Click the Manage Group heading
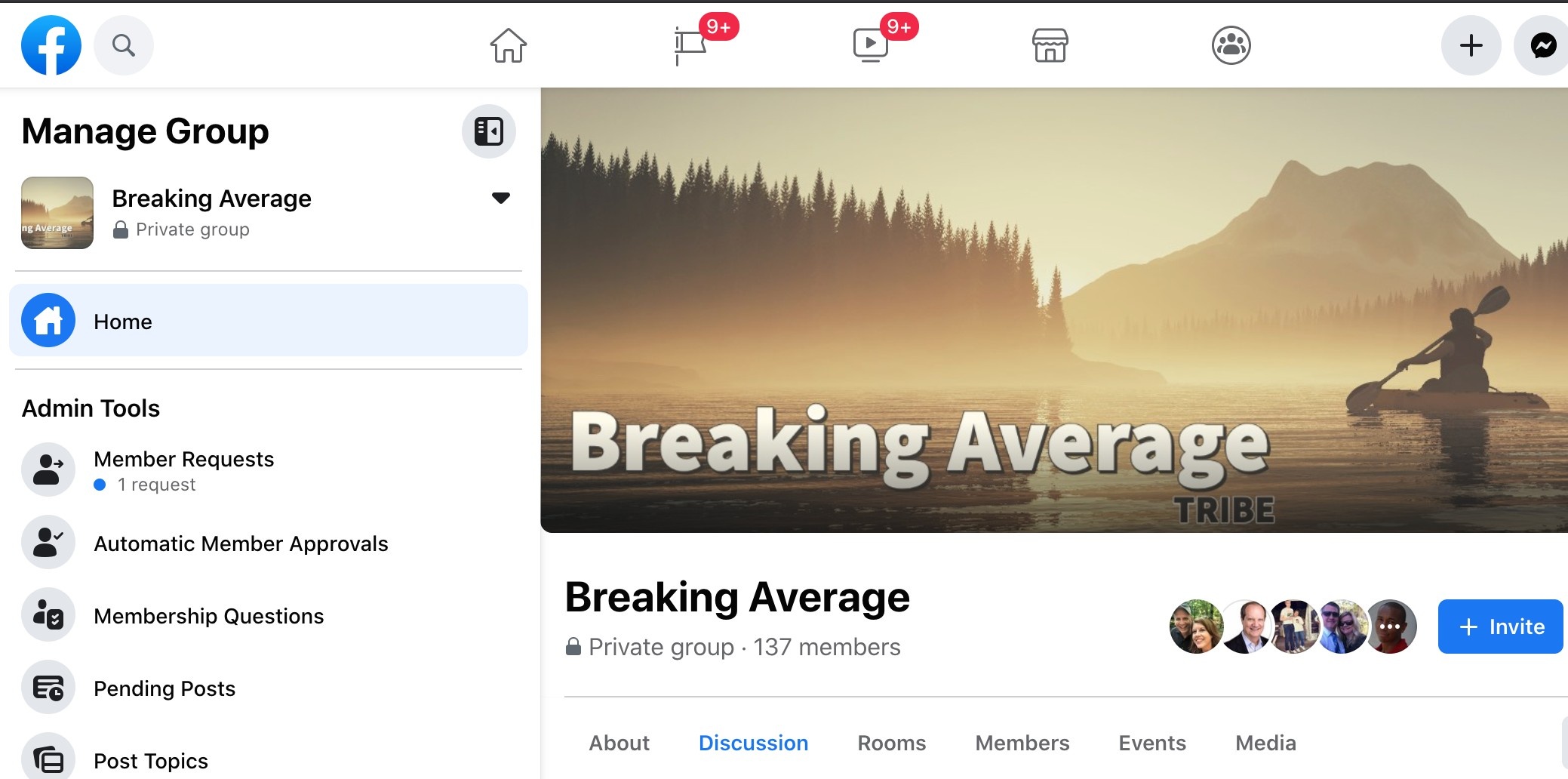 (x=145, y=131)
